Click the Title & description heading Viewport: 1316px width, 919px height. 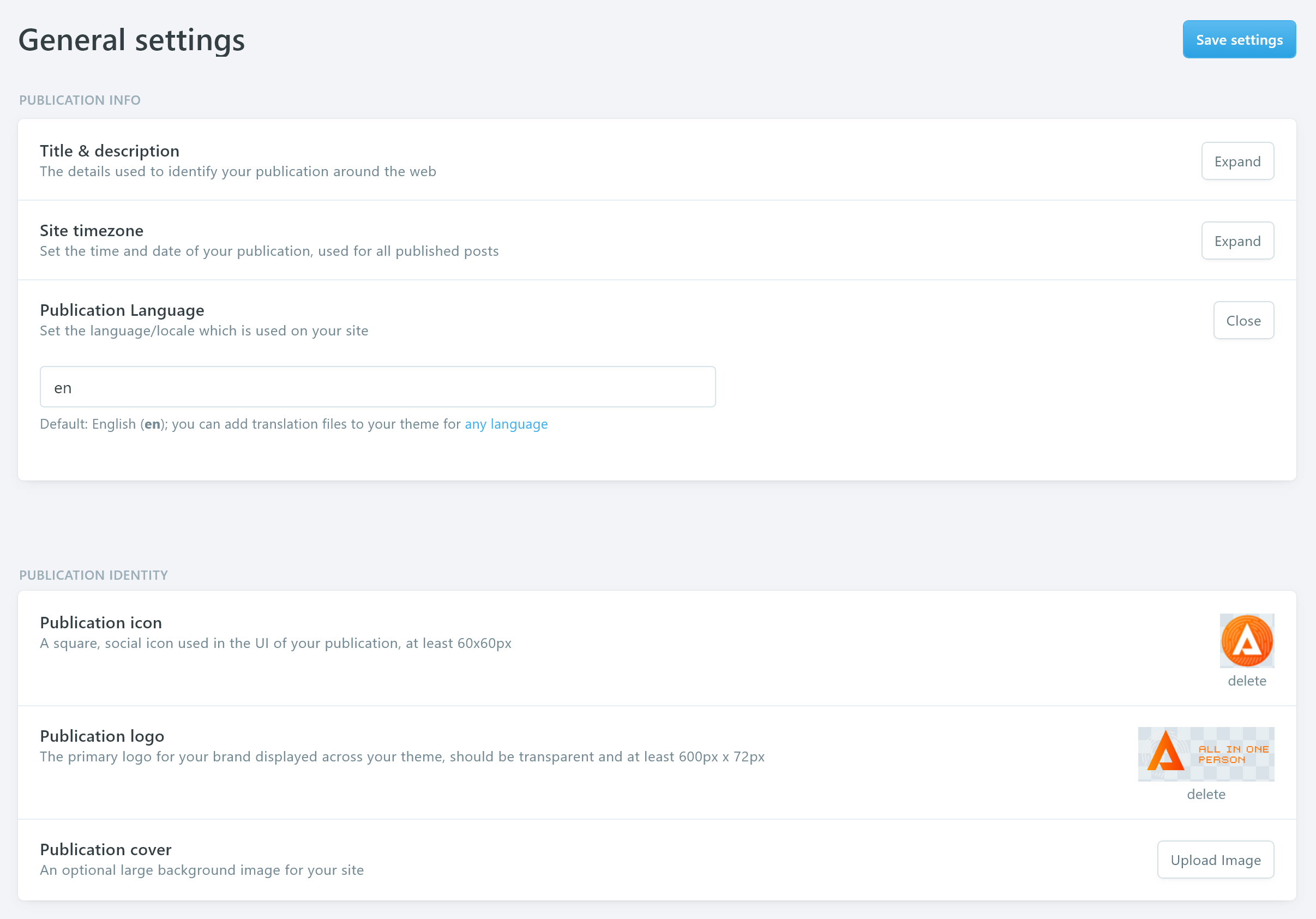tap(110, 151)
